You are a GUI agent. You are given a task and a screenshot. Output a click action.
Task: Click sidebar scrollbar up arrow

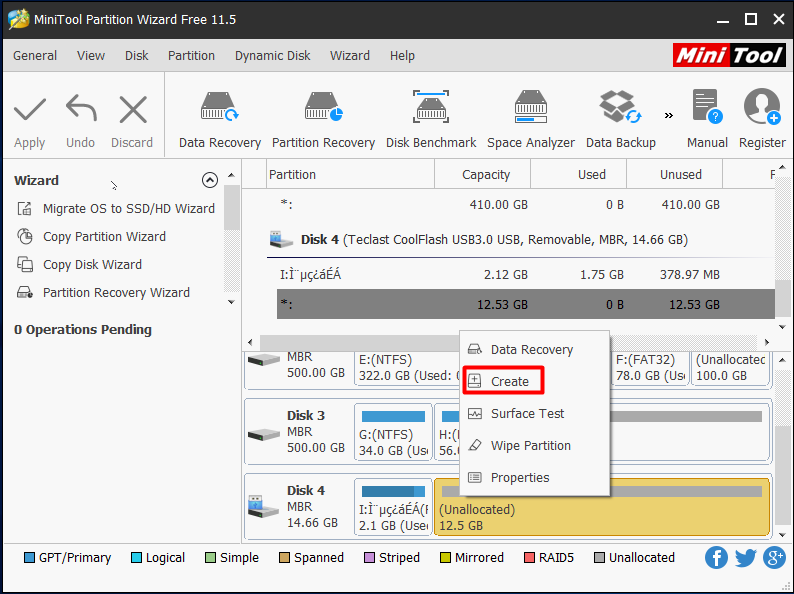click(231, 175)
